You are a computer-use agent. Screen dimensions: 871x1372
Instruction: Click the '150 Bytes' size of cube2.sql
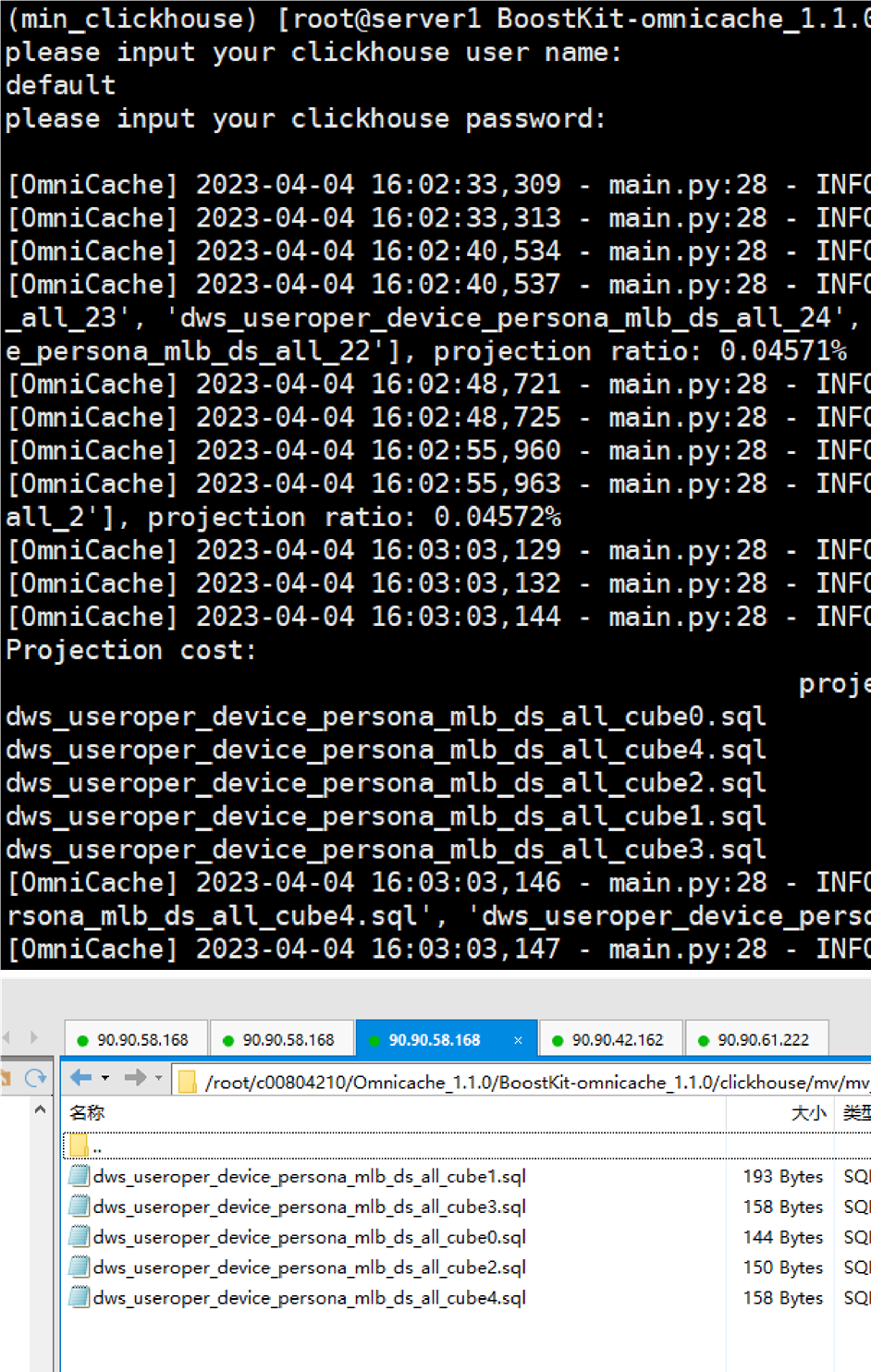point(782,1268)
